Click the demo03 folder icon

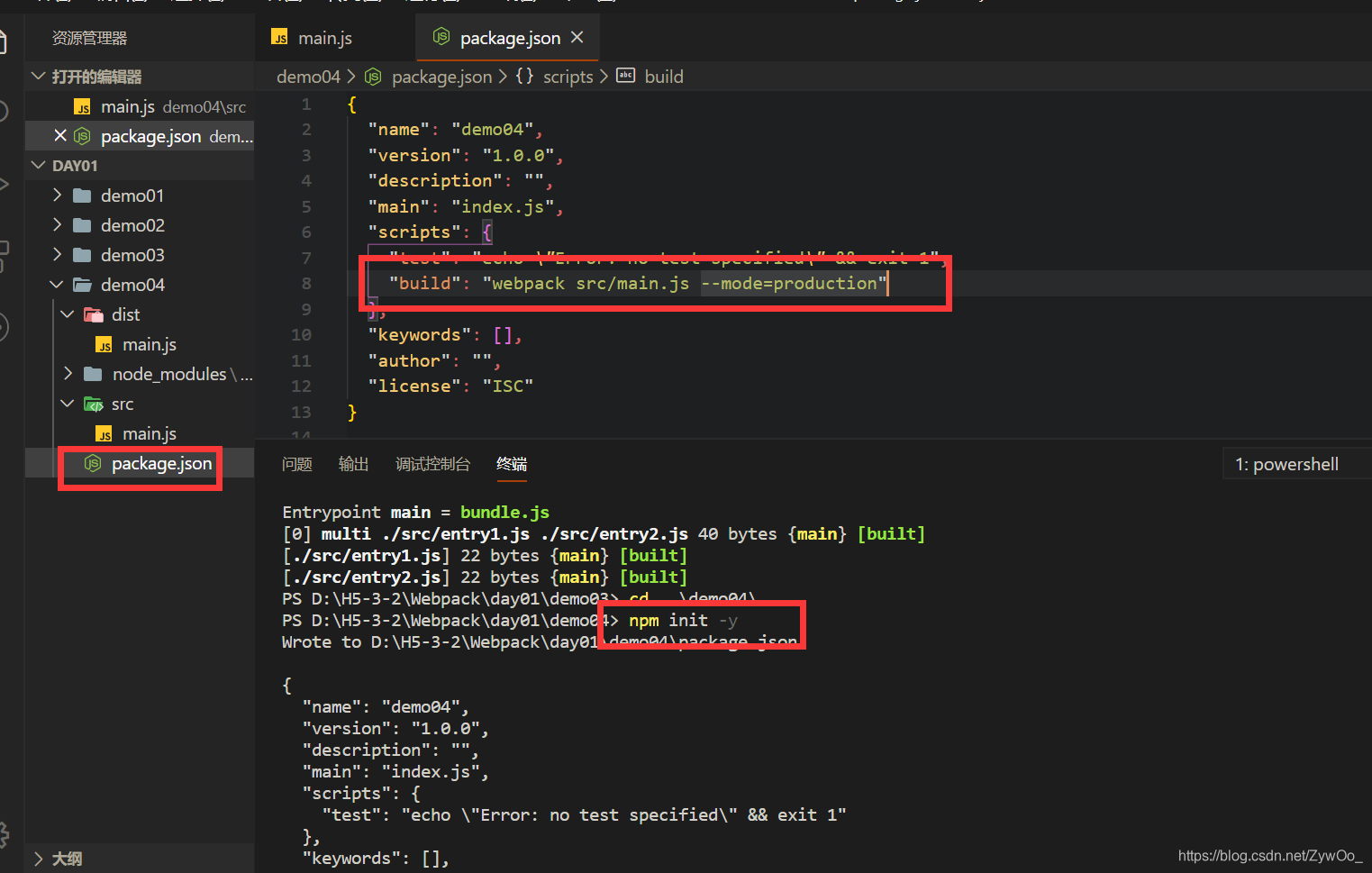click(x=82, y=255)
